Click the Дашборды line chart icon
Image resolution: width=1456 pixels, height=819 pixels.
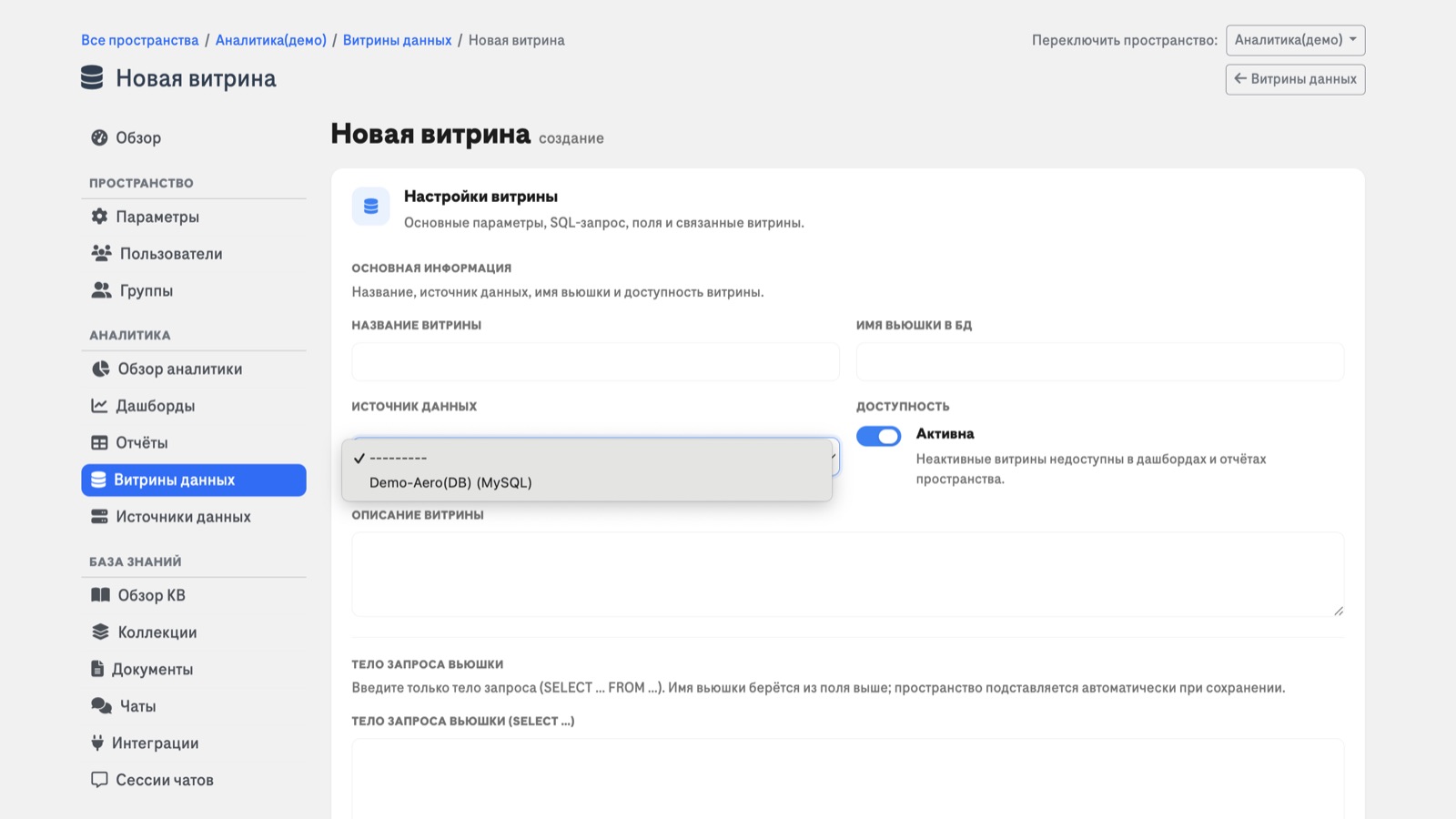pos(99,406)
